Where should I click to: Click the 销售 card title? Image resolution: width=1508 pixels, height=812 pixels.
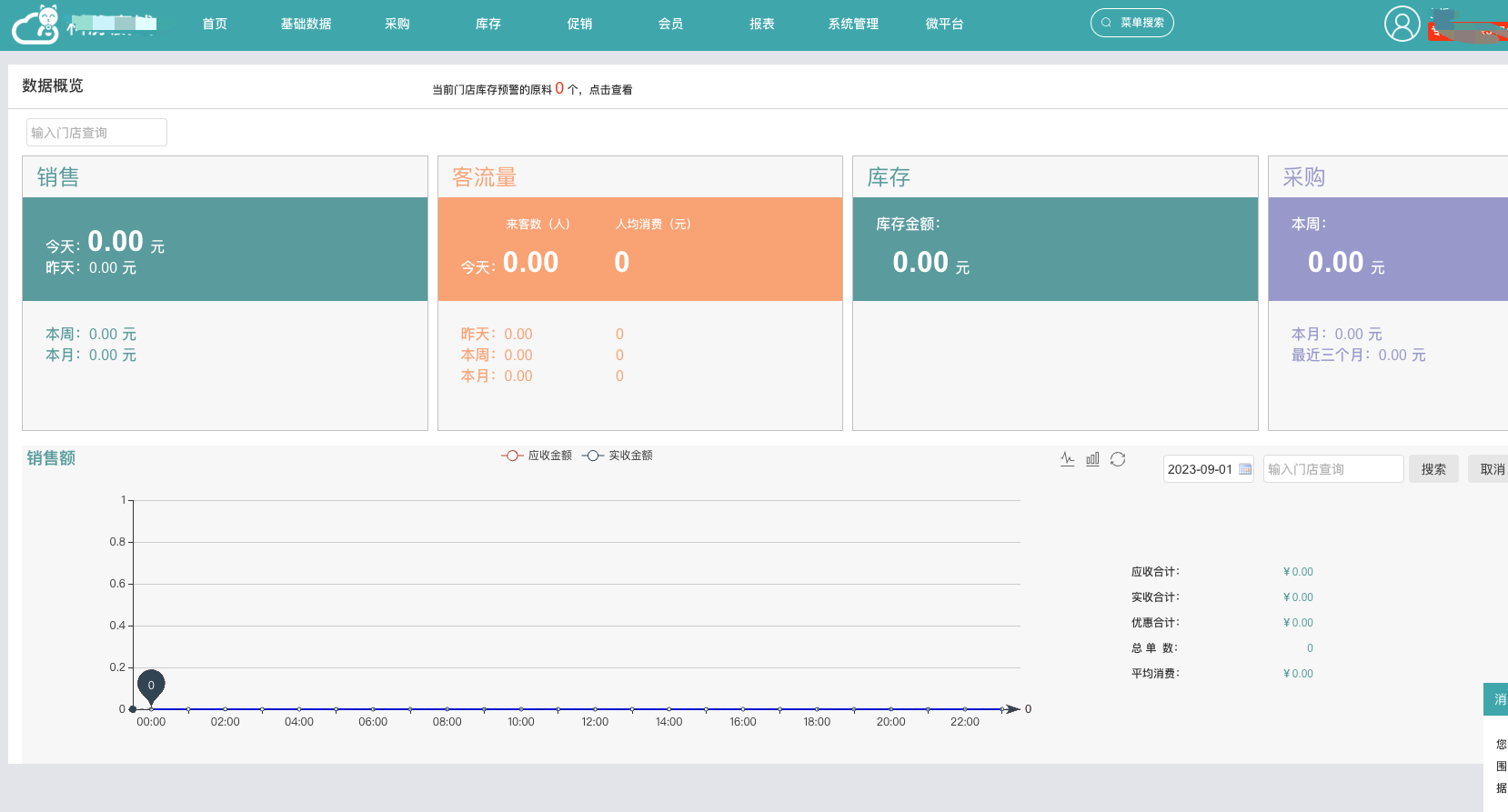tap(58, 177)
